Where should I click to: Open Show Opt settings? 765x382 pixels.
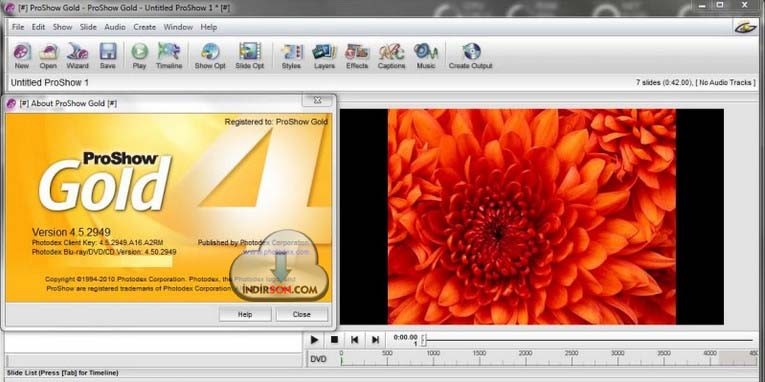[x=210, y=56]
